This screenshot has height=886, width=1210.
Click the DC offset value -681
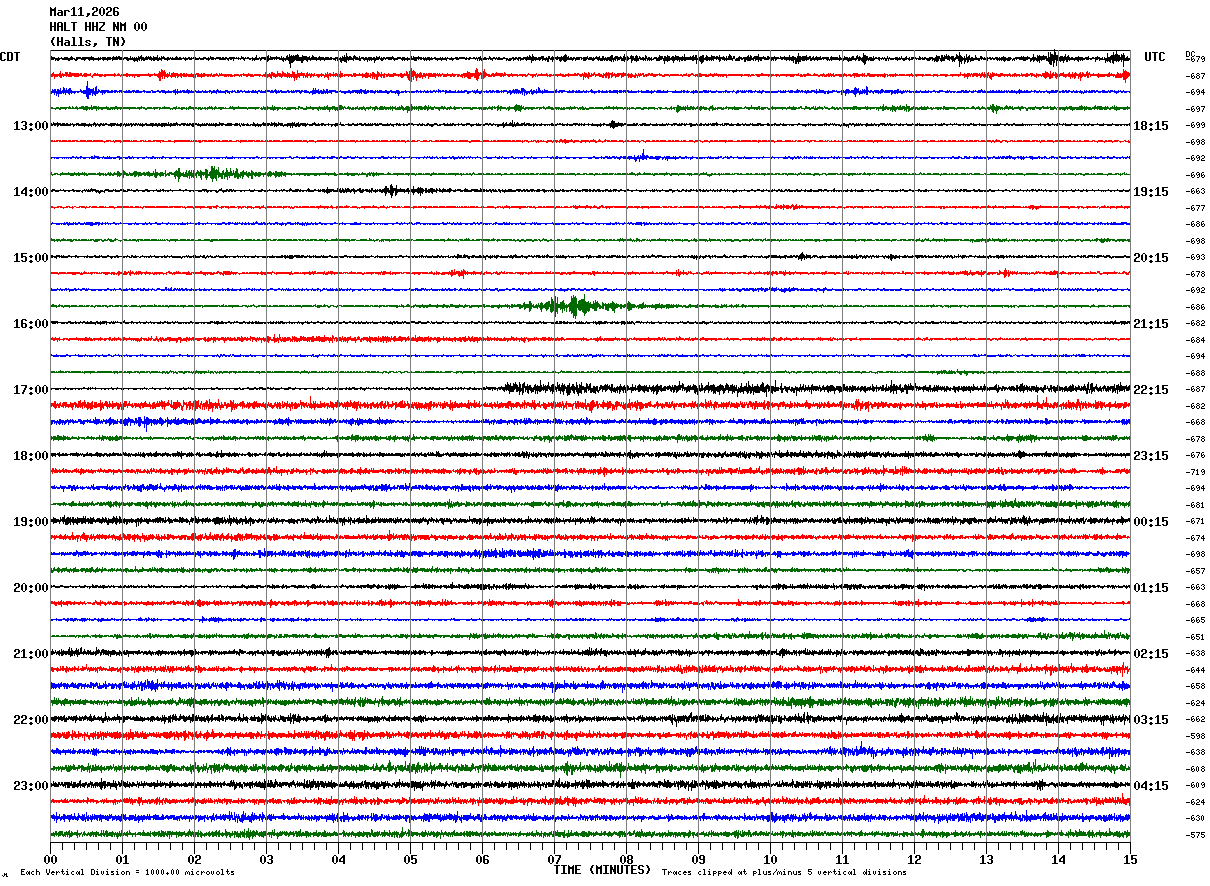[x=1195, y=505]
